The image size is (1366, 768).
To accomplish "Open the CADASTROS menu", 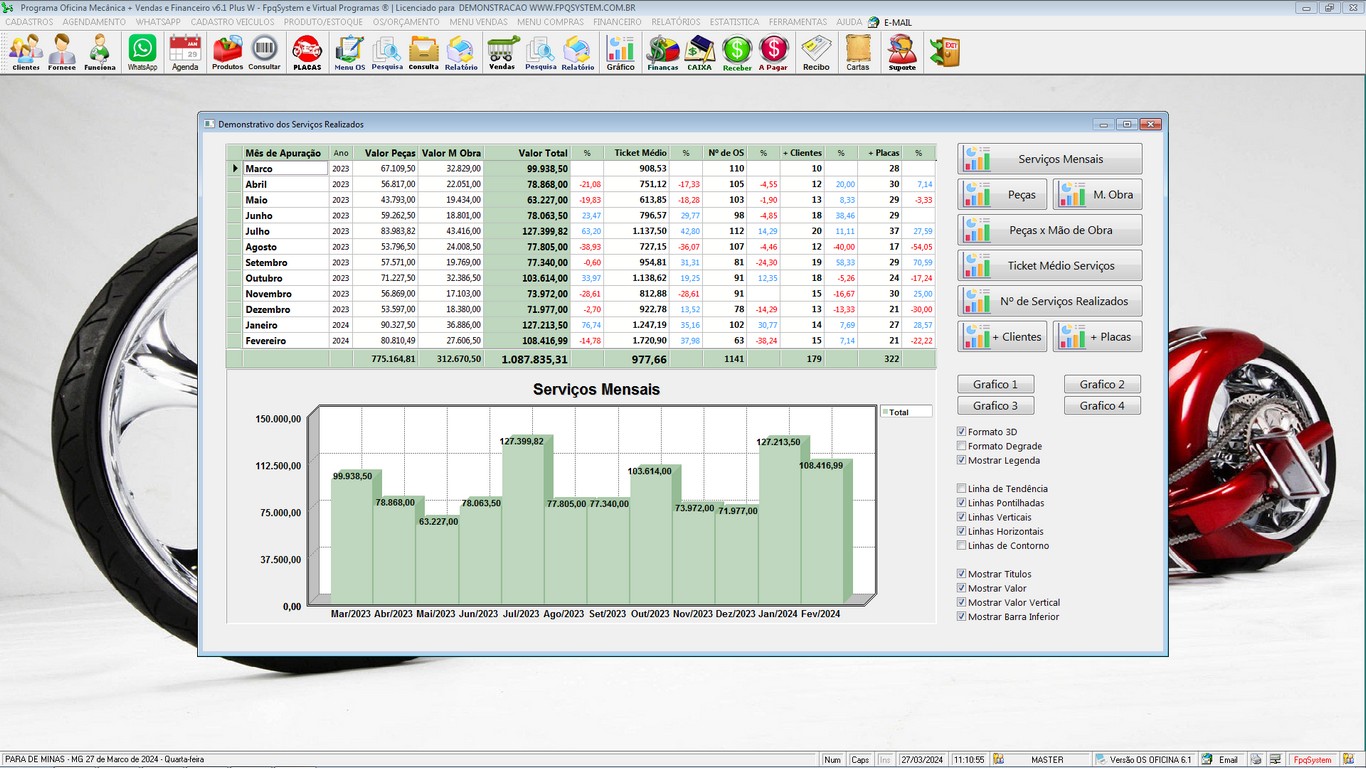I will 29,22.
